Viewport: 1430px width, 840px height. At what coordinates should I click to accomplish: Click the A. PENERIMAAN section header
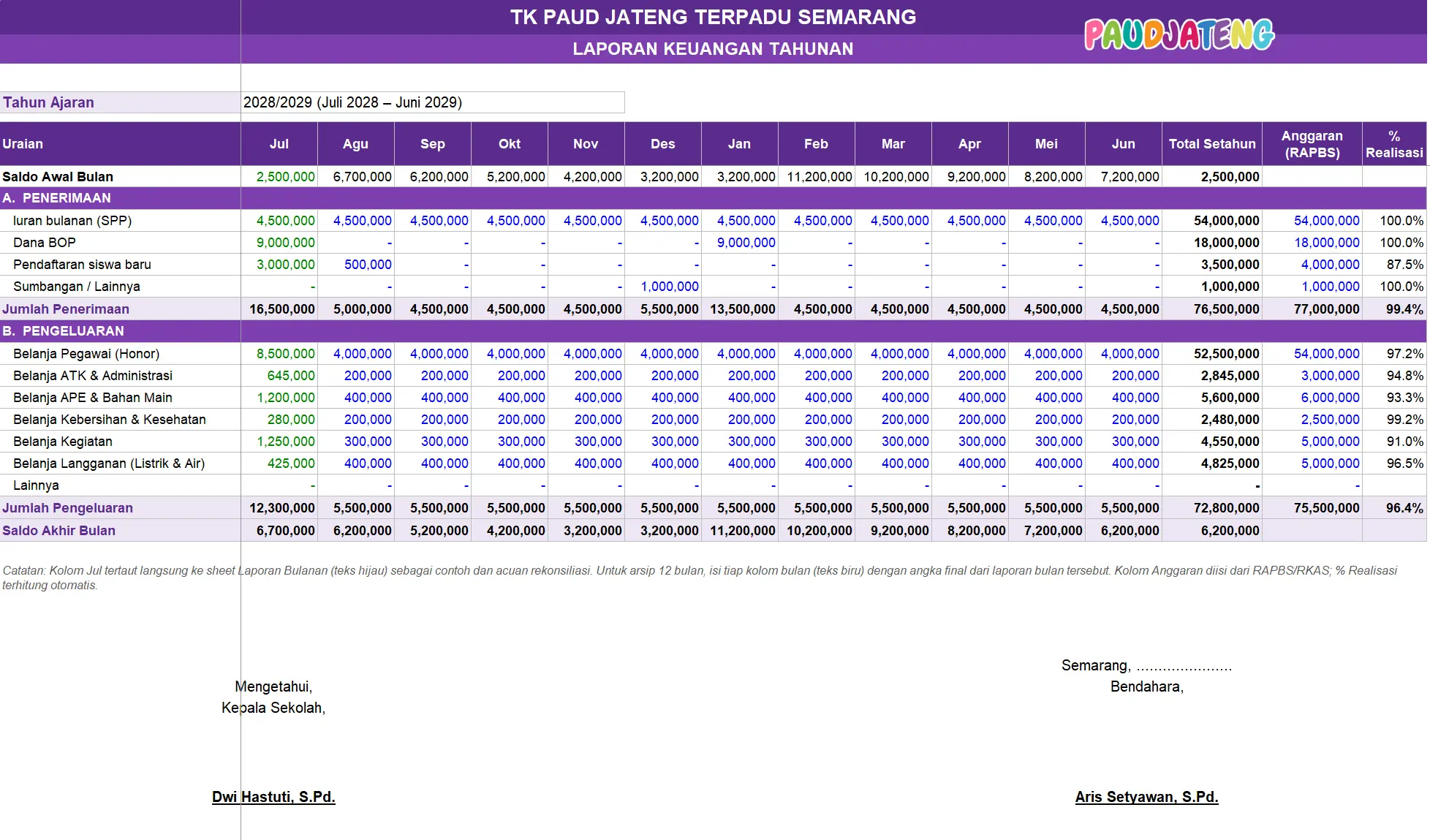(x=713, y=198)
